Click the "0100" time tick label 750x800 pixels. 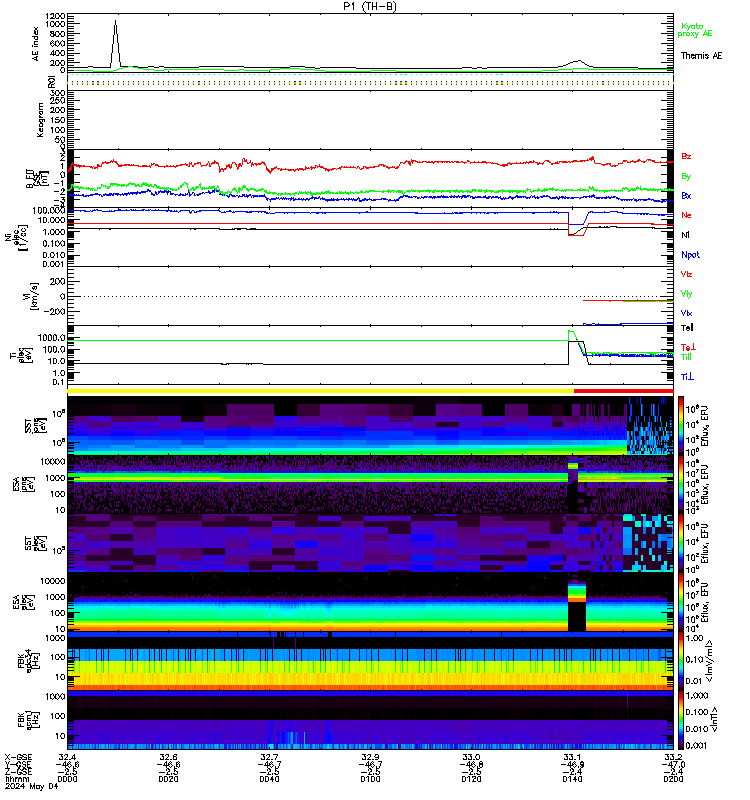pos(370,779)
